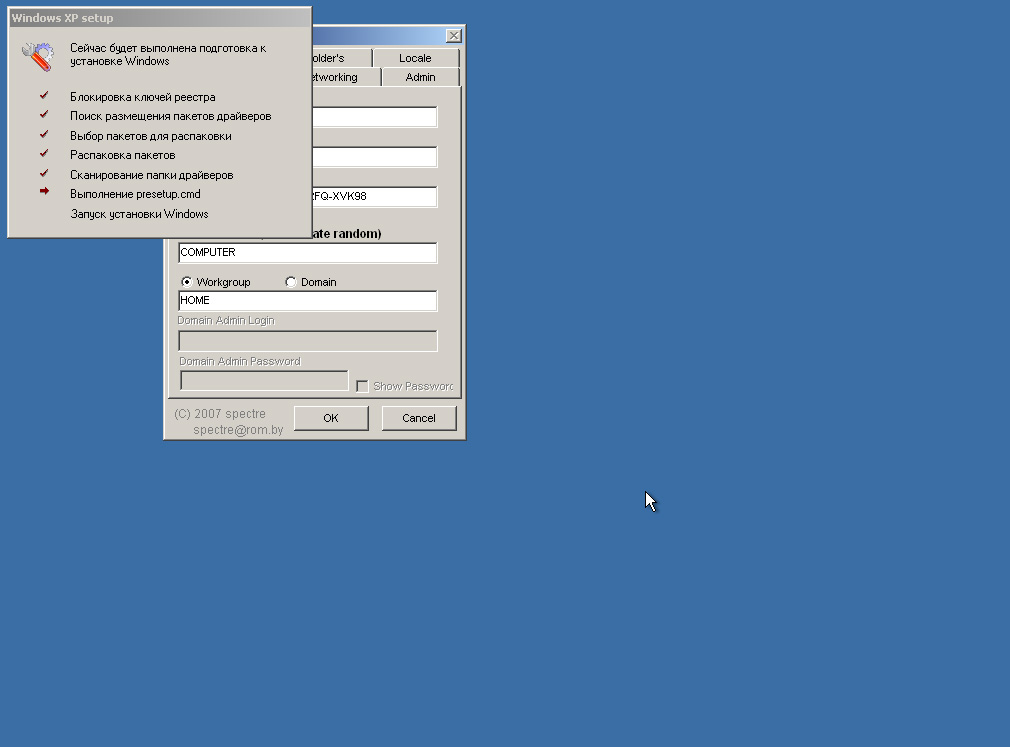Click the COMPUTER name input field

307,253
